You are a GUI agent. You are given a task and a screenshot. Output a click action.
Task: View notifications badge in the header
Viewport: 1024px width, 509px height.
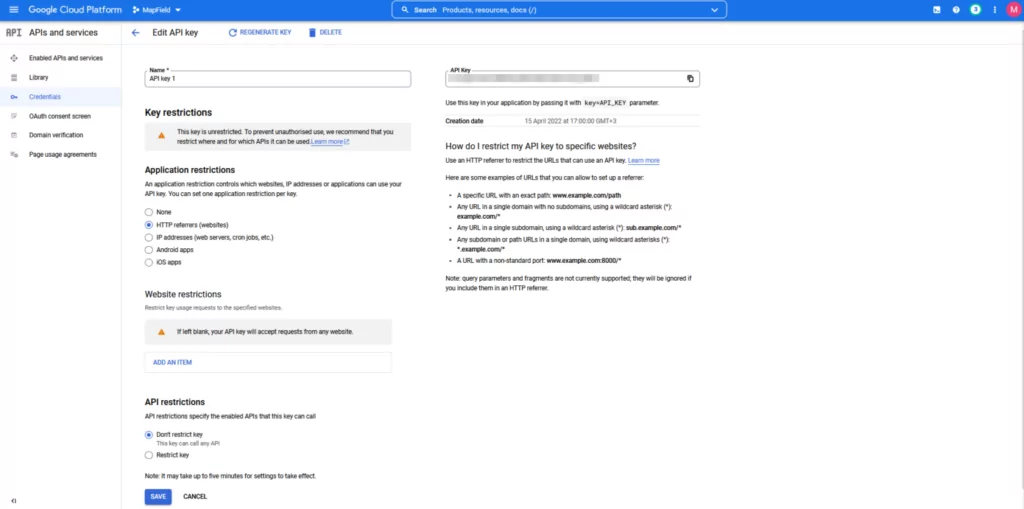pyautogui.click(x=975, y=10)
